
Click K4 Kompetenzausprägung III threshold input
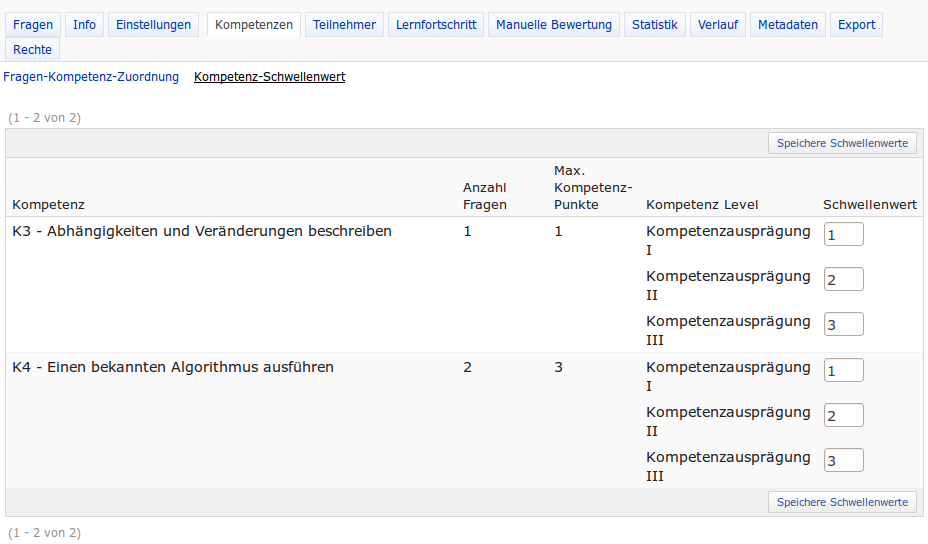843,460
